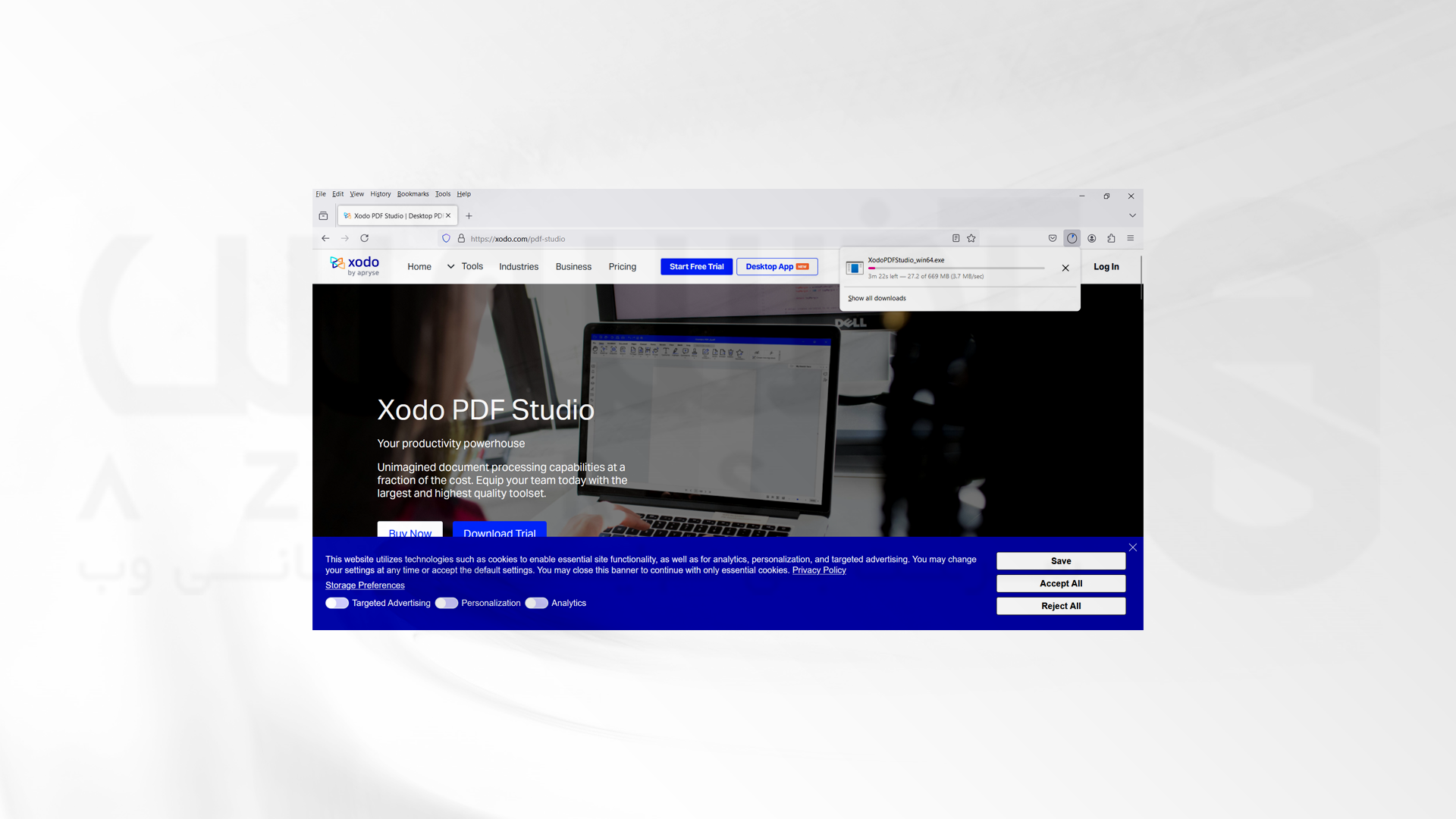Click the Start Free Trial button
The image size is (1456, 819).
(697, 267)
